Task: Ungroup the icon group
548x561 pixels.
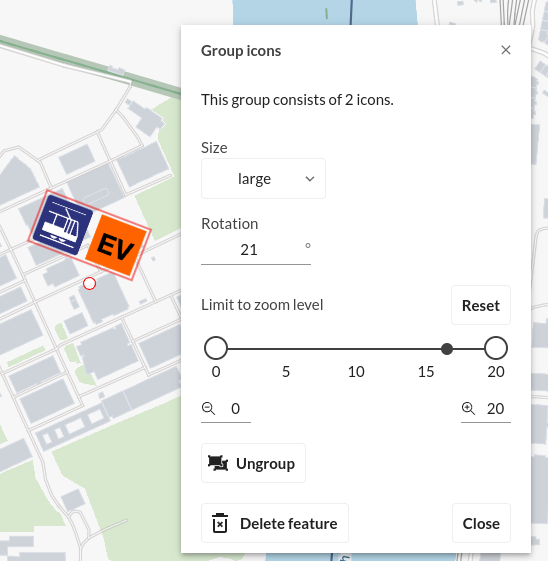Action: [253, 463]
